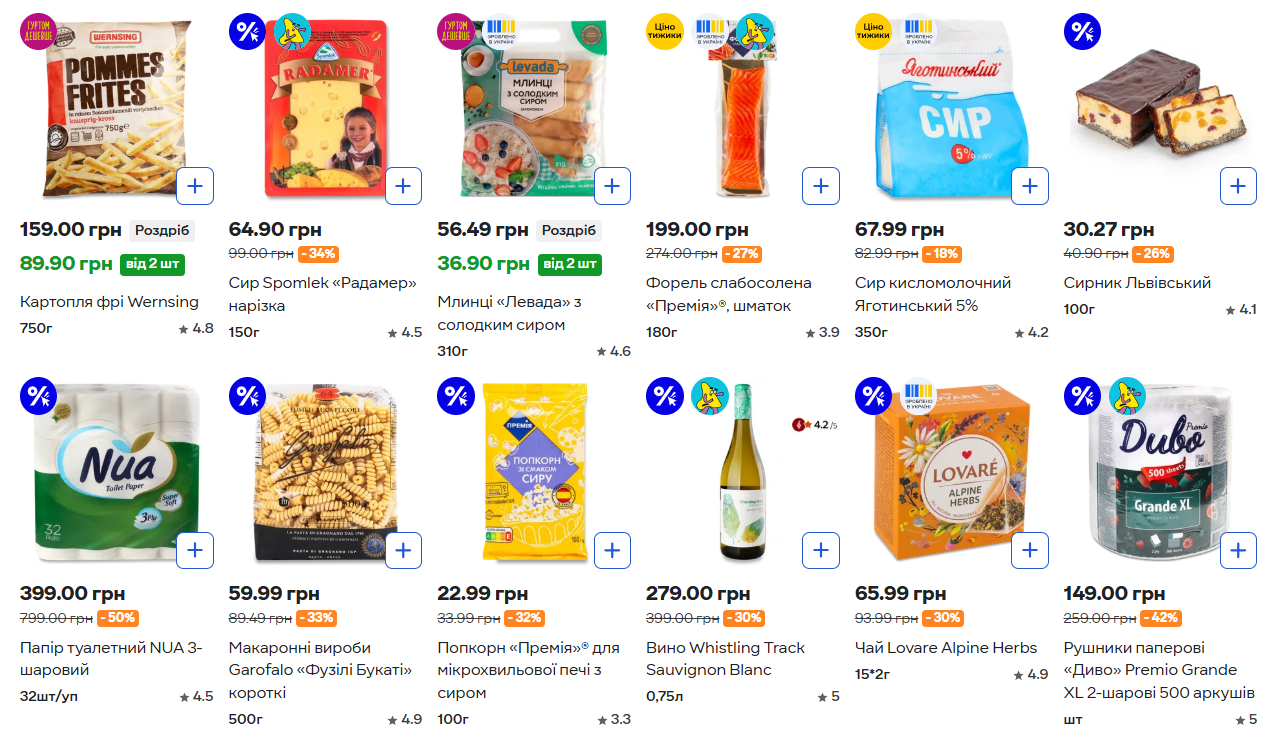The height and width of the screenshot is (740, 1284).
Task: Add Lovare Alpine Herbs tea to cart
Action: click(x=1029, y=550)
